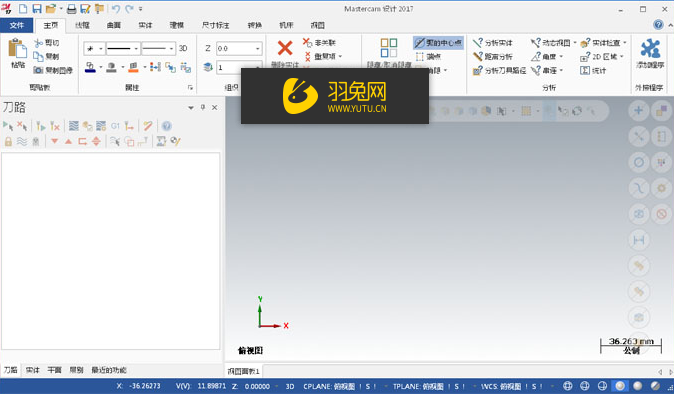
Task: Launch the add-in puzzle piece icon
Action: 650,48
